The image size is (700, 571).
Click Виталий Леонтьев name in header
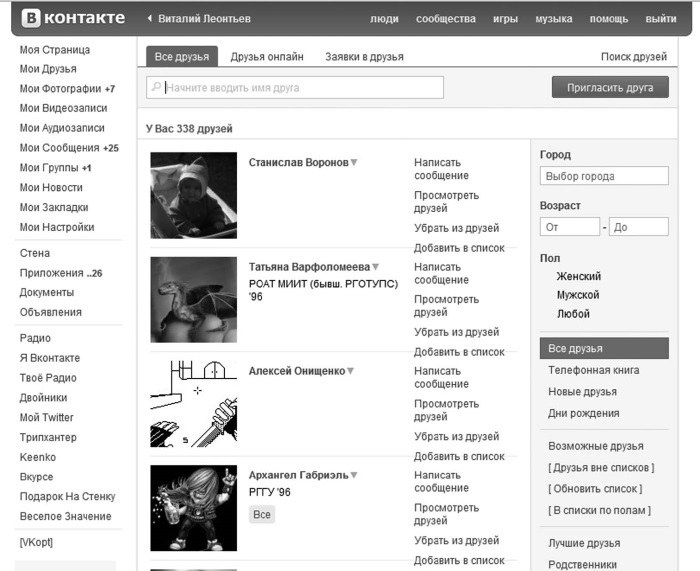tap(204, 19)
